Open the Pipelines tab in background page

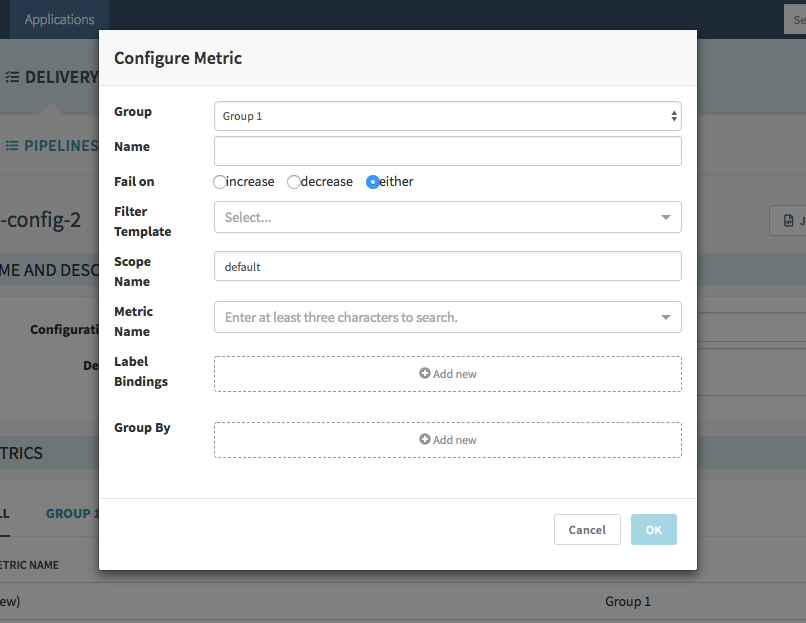click(x=51, y=145)
